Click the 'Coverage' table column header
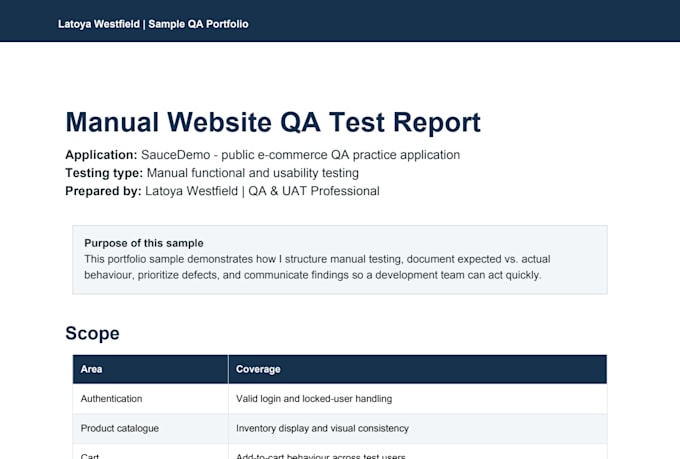680x459 pixels. [418, 369]
